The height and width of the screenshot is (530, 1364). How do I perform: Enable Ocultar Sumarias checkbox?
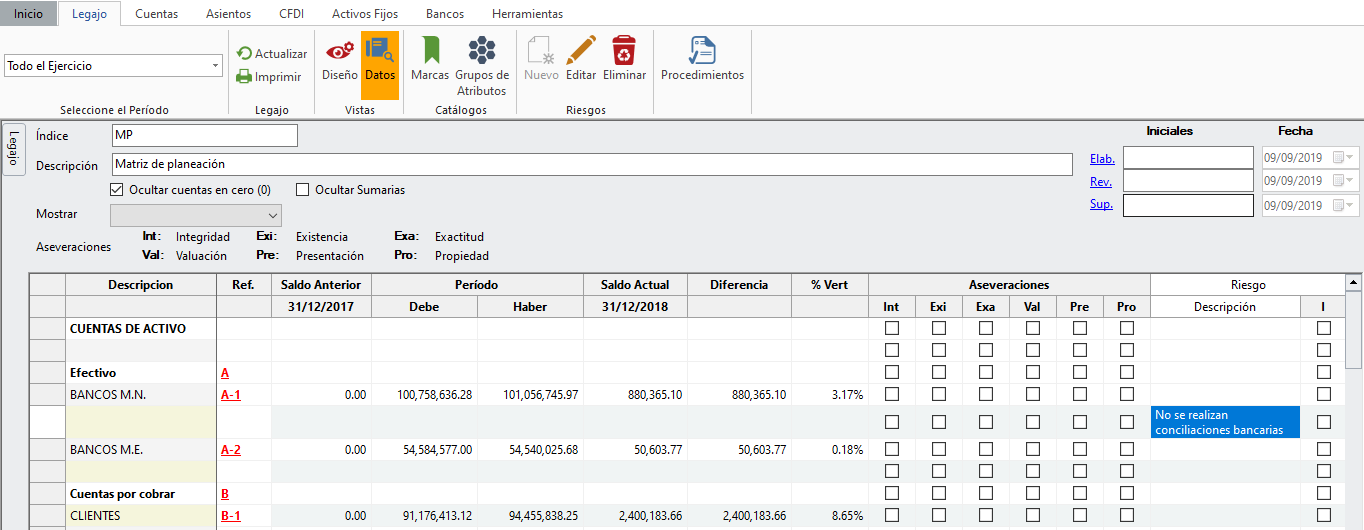tap(302, 190)
